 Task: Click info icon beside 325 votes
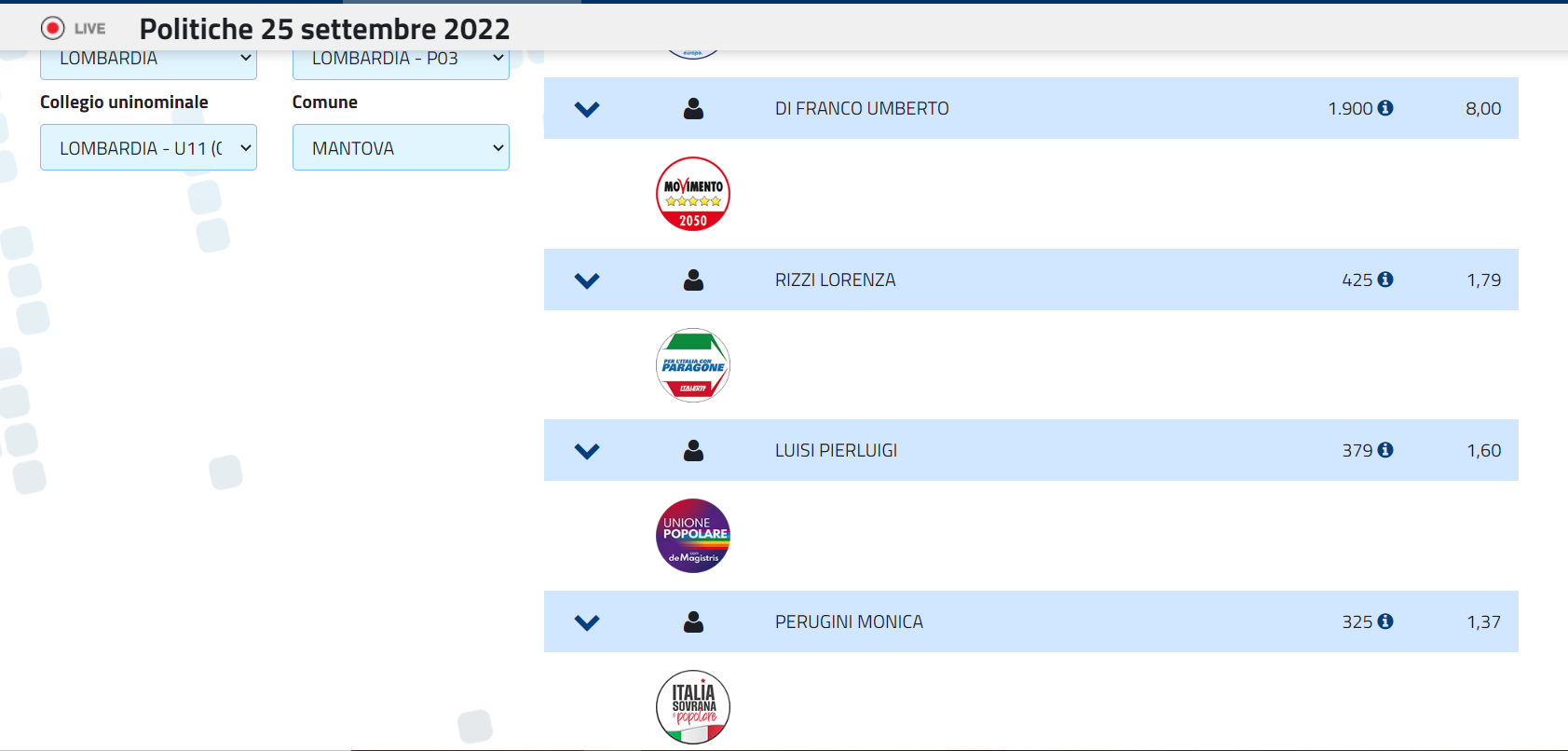point(1385,621)
